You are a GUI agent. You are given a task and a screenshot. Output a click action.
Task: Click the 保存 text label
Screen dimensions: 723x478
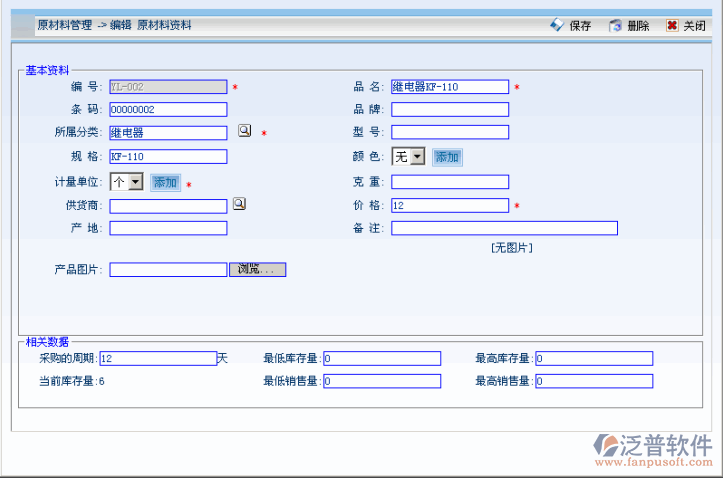(x=580, y=26)
